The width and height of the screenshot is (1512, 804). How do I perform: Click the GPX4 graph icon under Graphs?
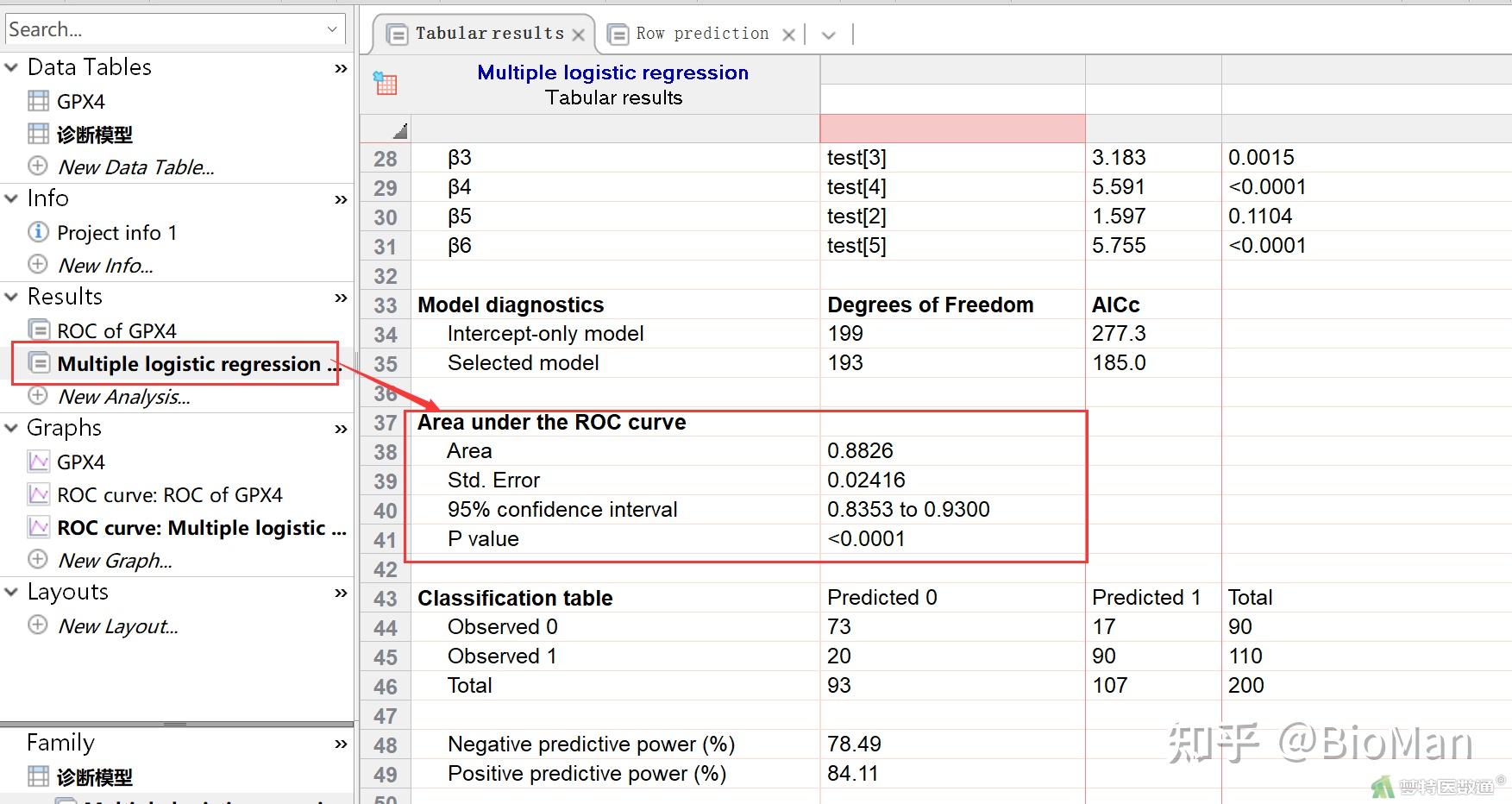[x=39, y=462]
